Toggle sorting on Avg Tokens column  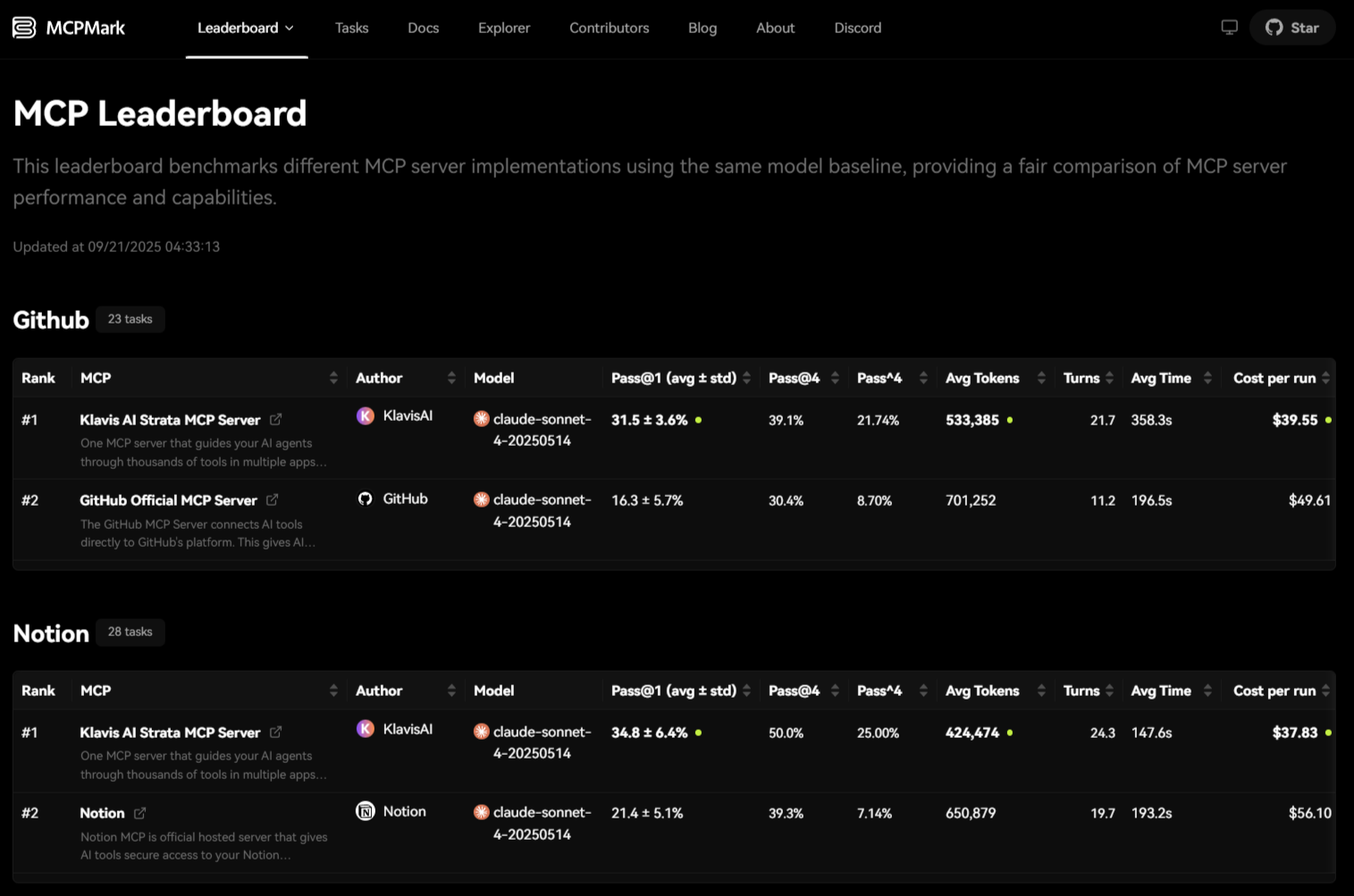pyautogui.click(x=1041, y=377)
